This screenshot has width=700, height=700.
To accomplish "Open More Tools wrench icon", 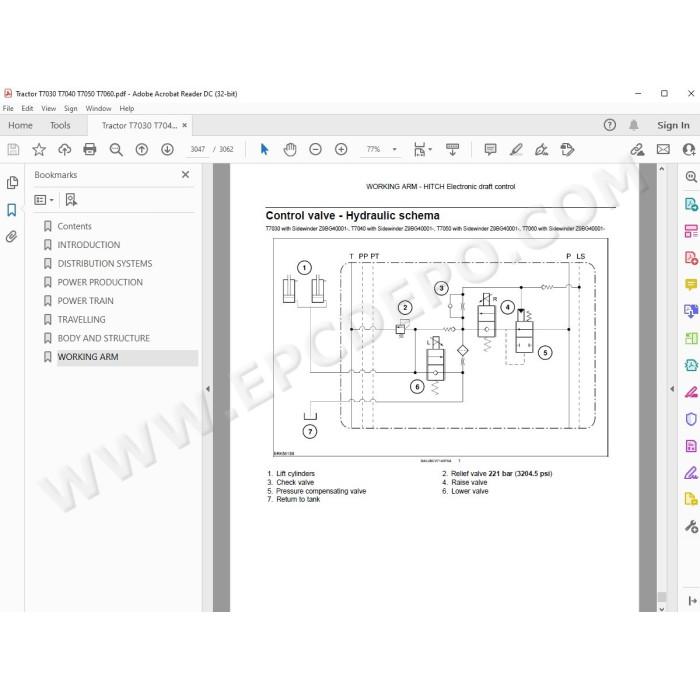I will [691, 526].
